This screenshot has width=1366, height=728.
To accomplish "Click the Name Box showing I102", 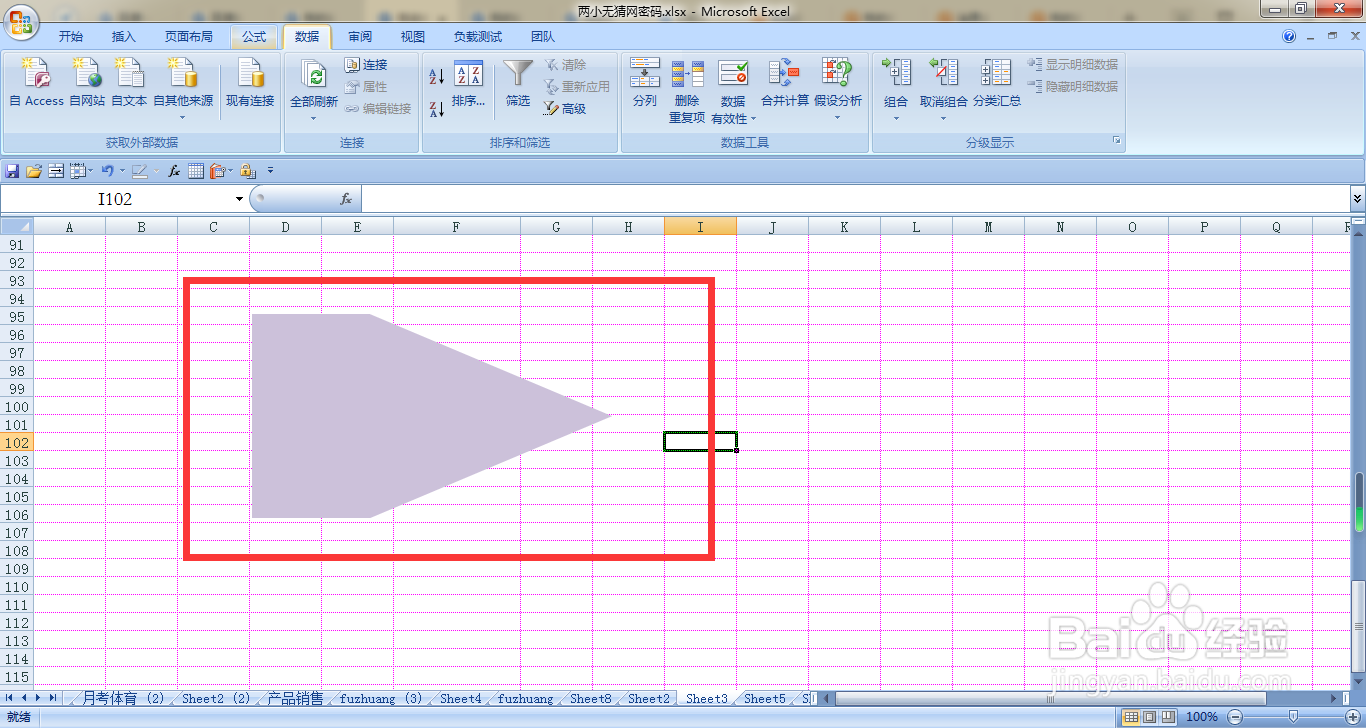I will coord(116,199).
